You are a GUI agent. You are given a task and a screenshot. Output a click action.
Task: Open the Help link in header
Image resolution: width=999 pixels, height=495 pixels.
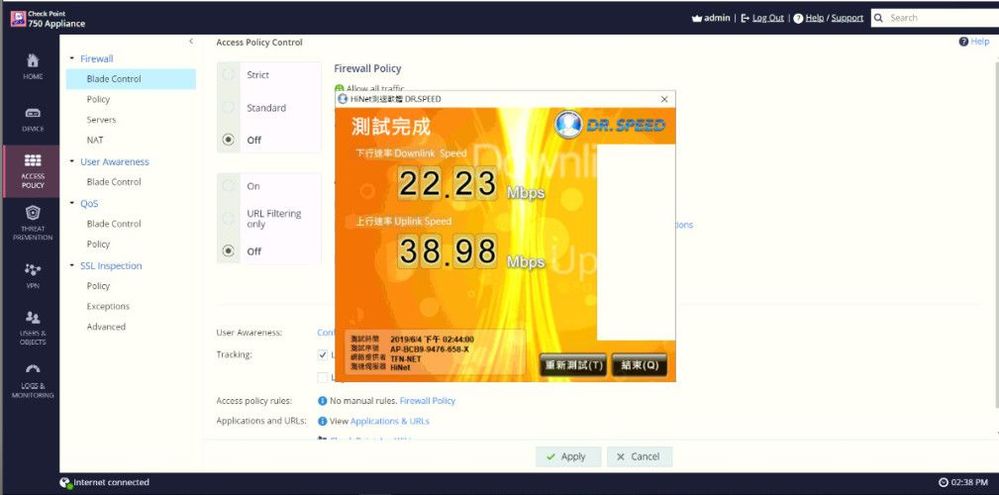814,18
